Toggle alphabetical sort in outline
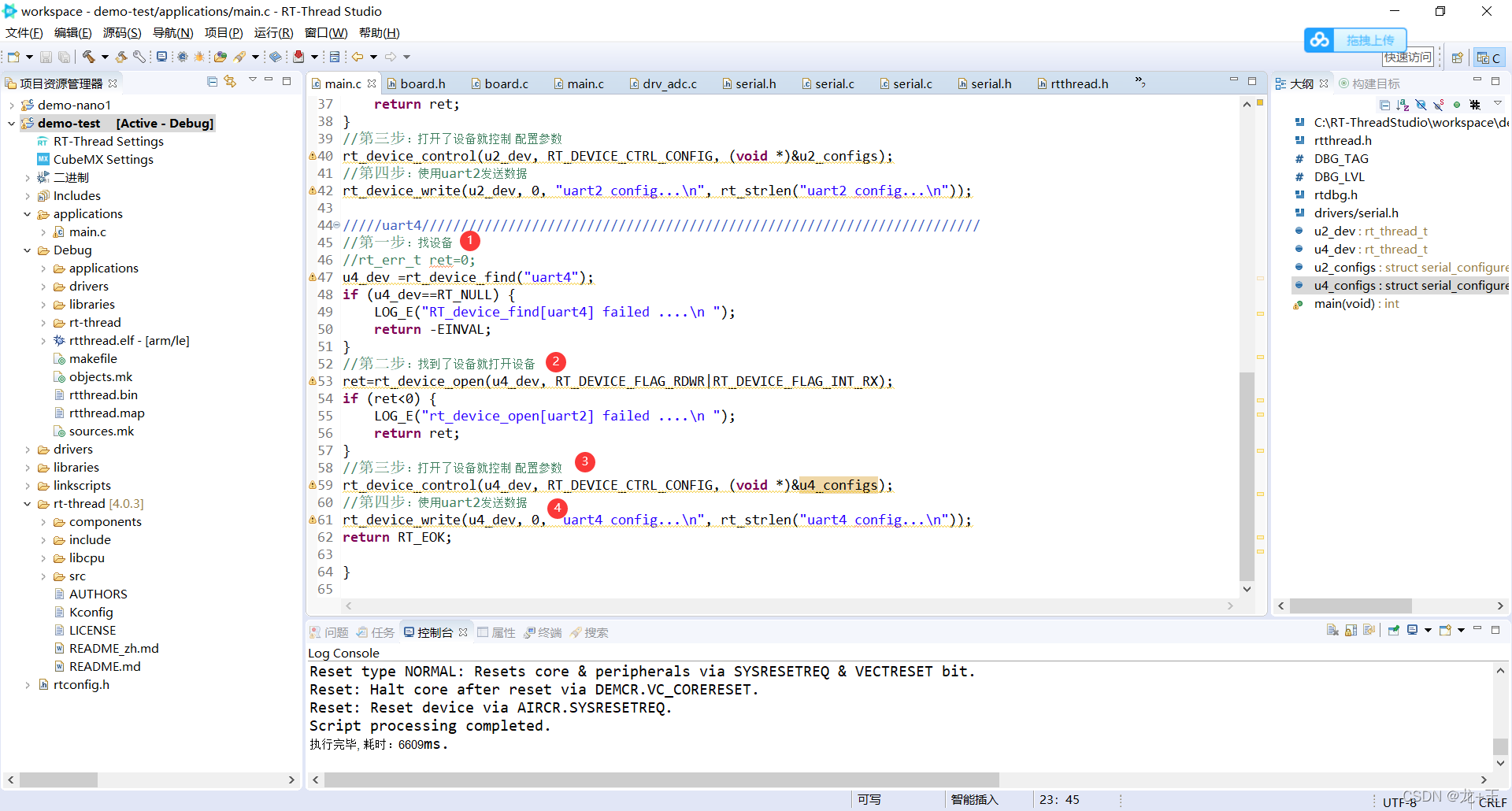Image resolution: width=1512 pixels, height=811 pixels. click(x=1403, y=105)
